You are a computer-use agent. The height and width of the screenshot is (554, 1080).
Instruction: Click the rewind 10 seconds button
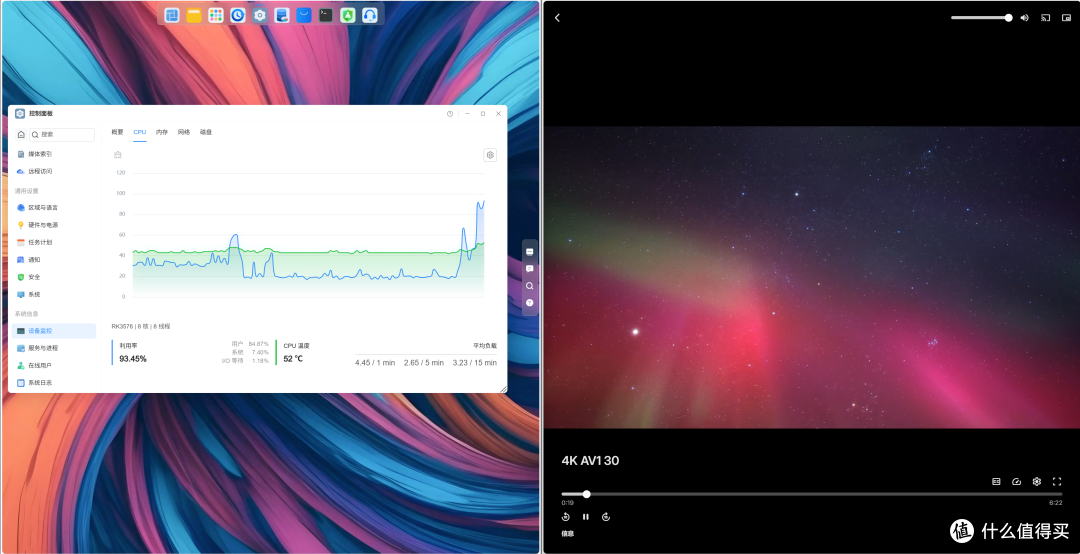coord(565,517)
